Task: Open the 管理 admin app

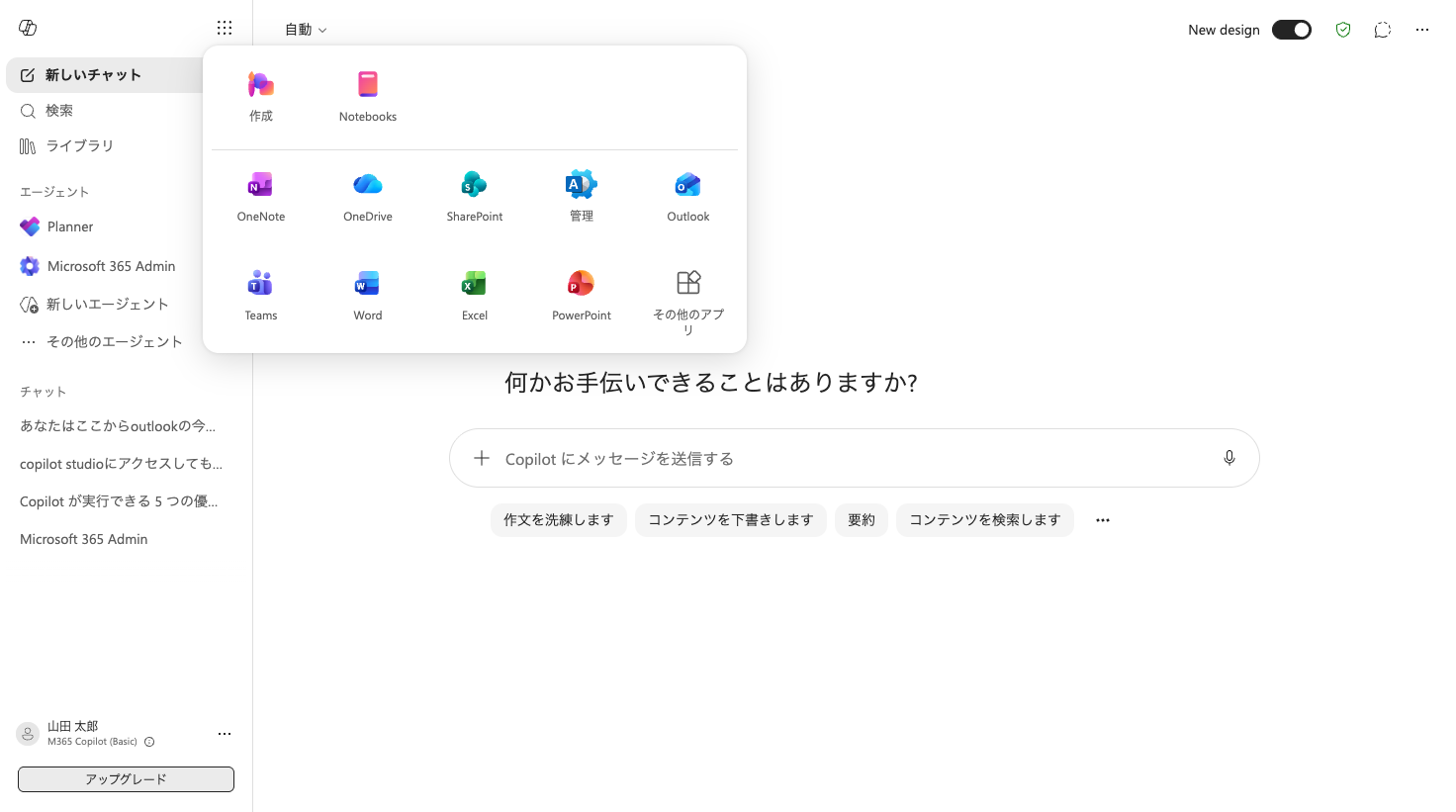Action: [x=582, y=197]
